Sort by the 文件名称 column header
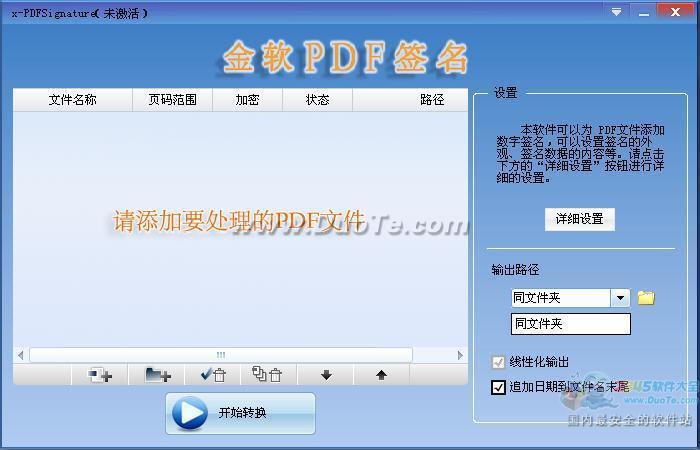The height and width of the screenshot is (450, 700). (73, 100)
